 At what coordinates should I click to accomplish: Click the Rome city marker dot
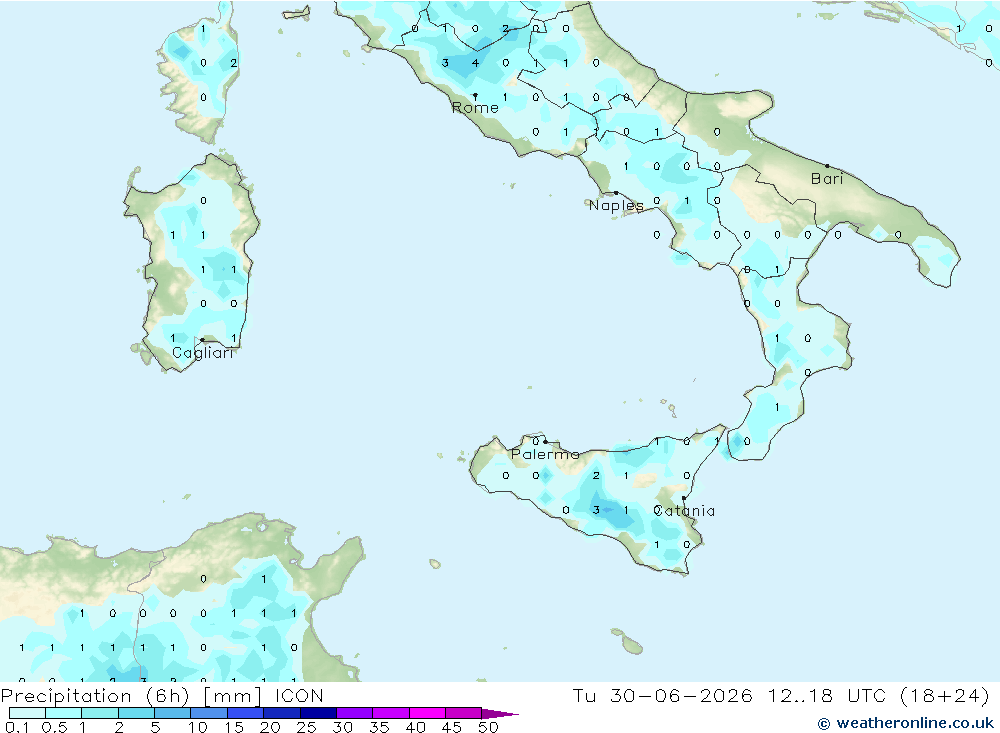point(475,96)
